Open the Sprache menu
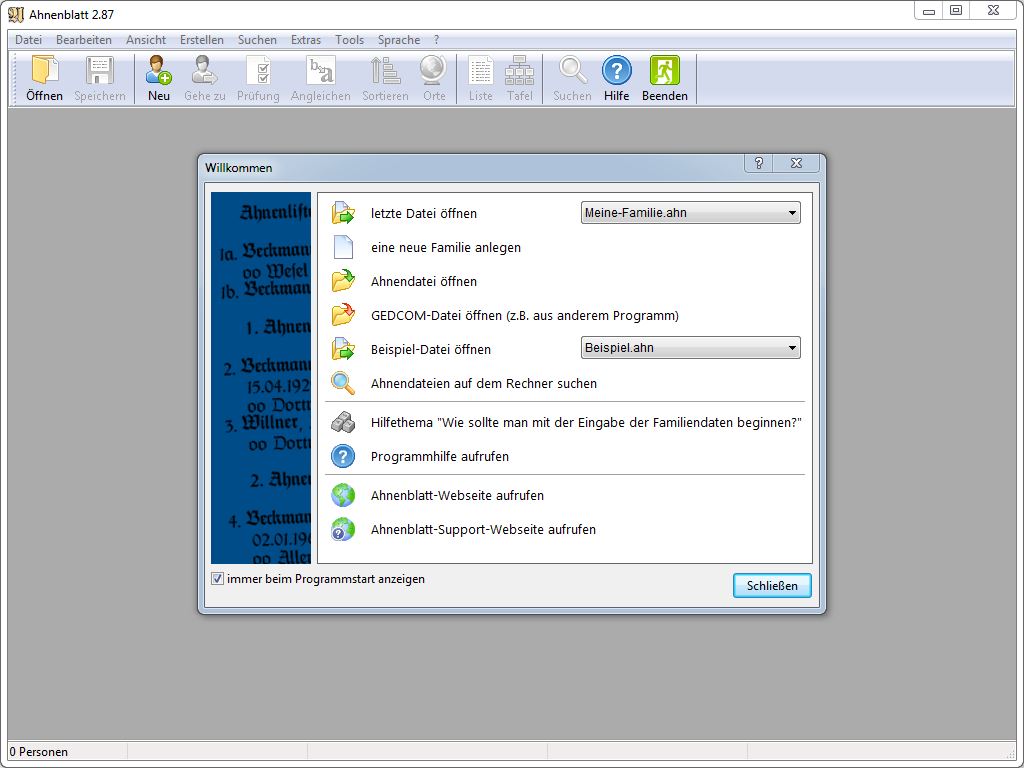 click(399, 40)
